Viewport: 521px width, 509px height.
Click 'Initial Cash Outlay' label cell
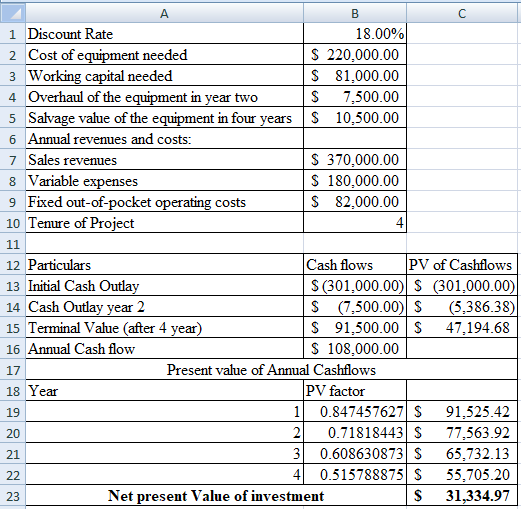point(164,286)
